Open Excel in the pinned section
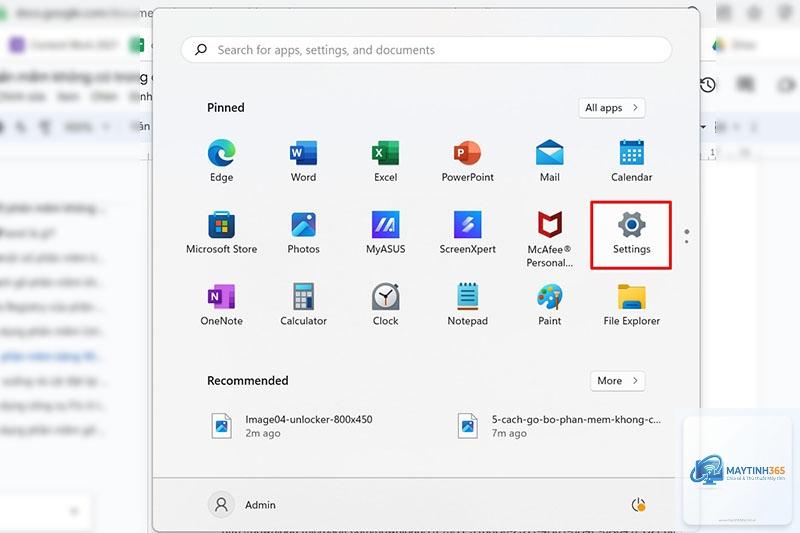 coord(386,161)
